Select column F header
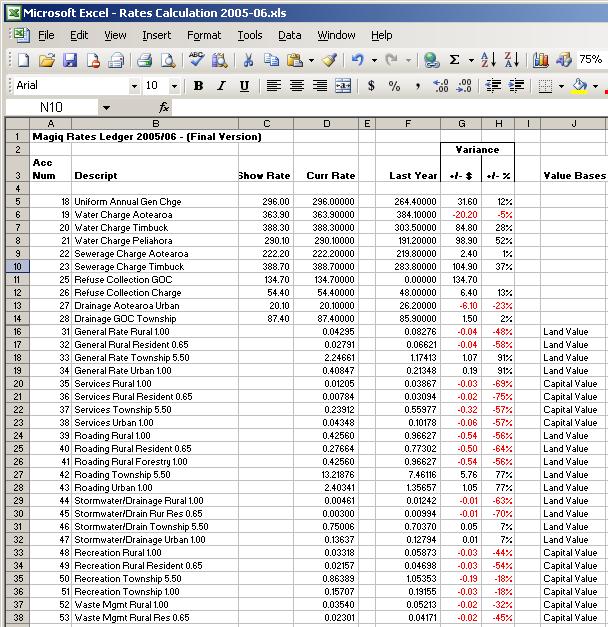The width and height of the screenshot is (608, 627). [x=408, y=124]
